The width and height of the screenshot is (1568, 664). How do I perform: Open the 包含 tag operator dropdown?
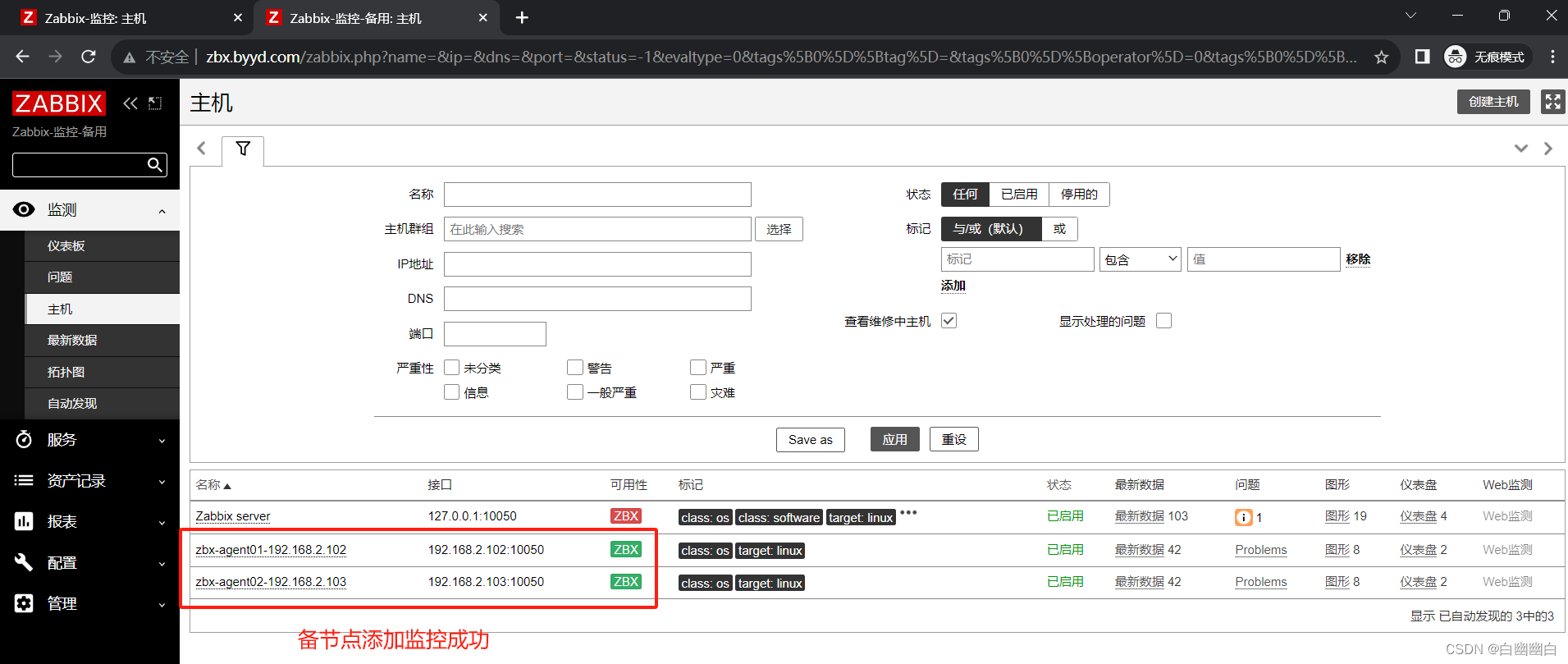[1141, 259]
